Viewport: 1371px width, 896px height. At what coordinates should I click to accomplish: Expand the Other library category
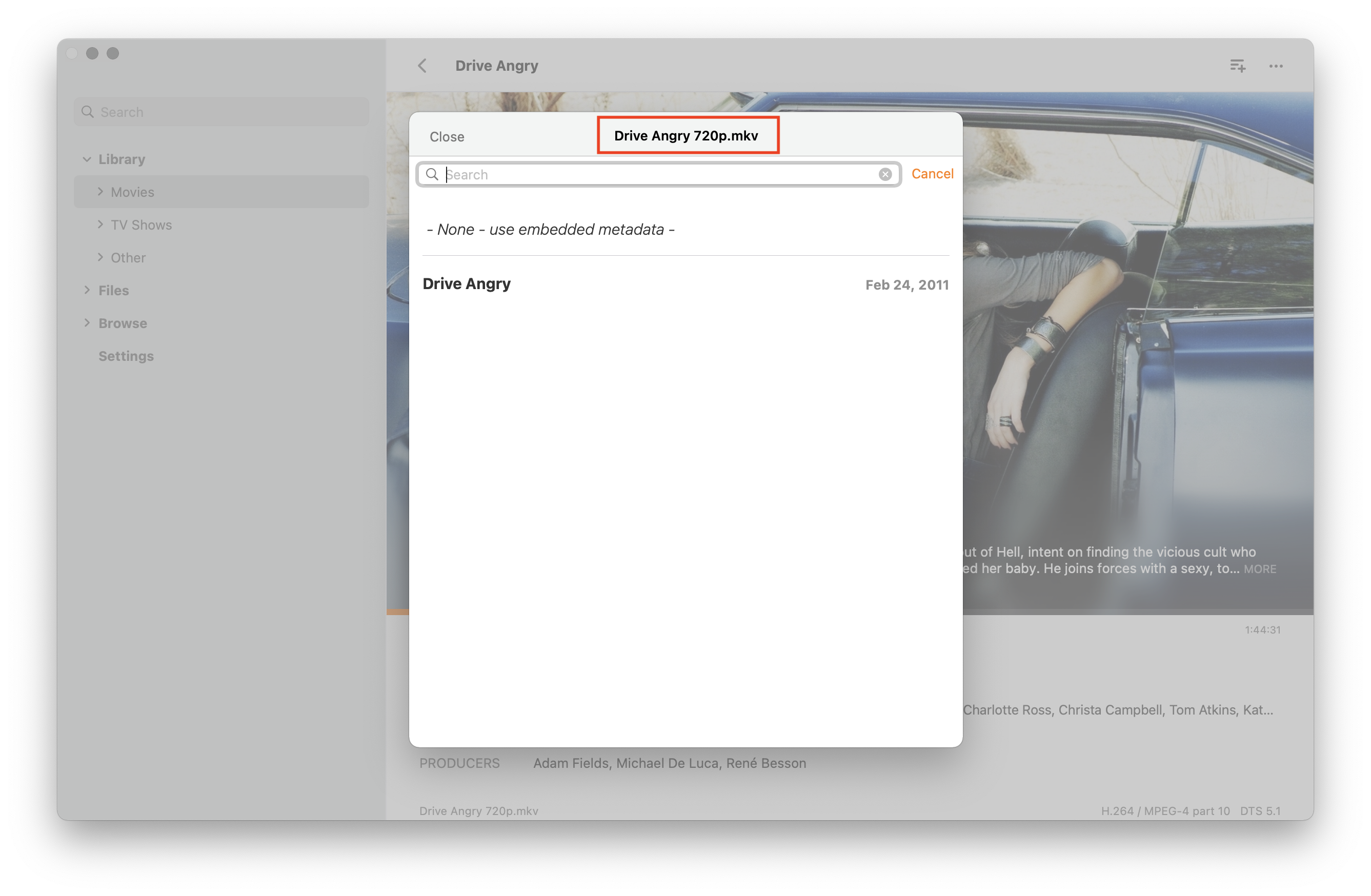100,257
